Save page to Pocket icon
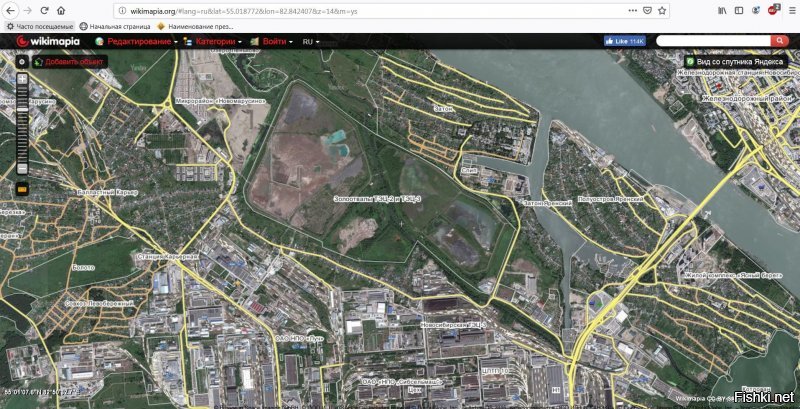 click(x=647, y=10)
